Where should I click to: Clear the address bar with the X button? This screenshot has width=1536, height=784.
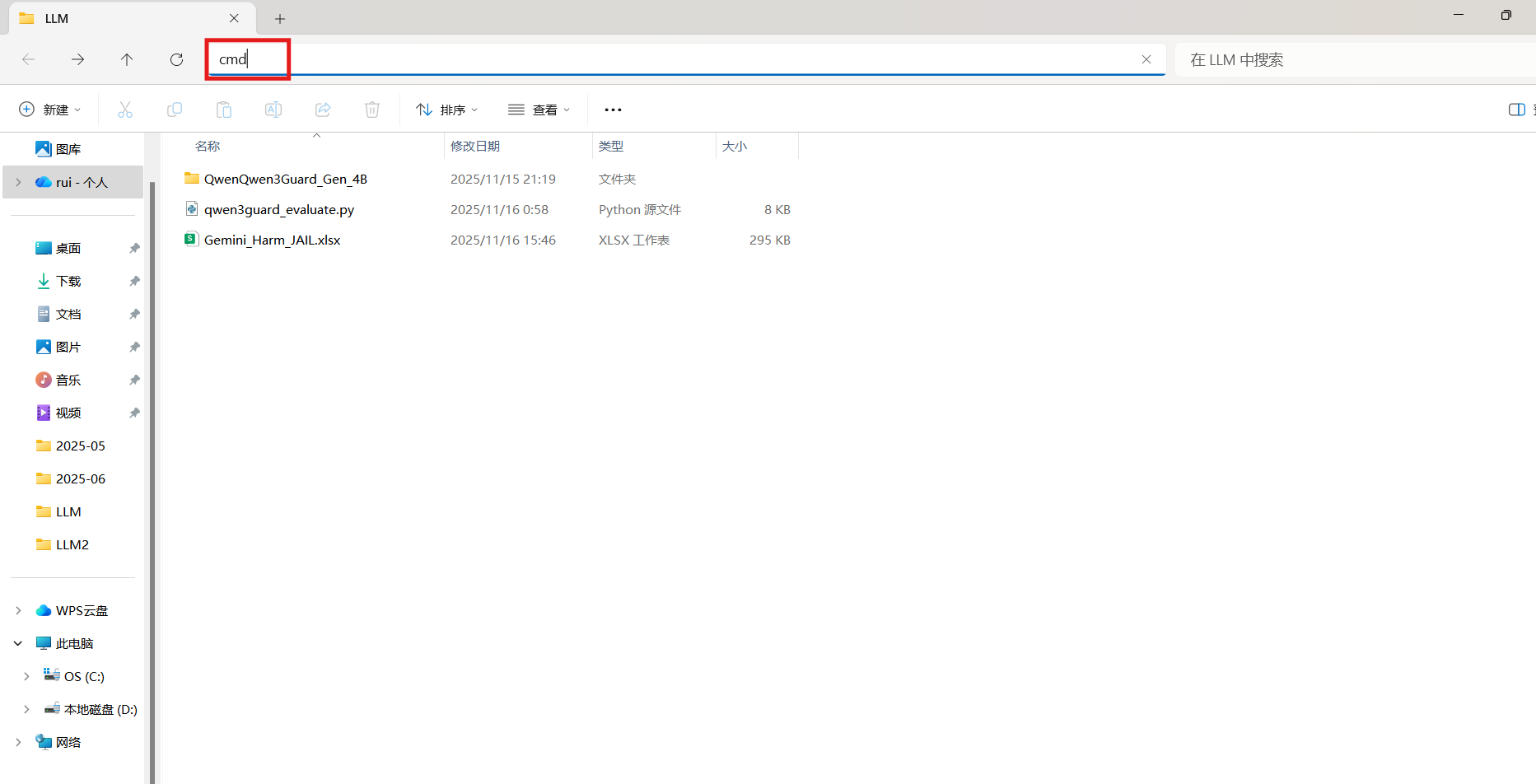click(1146, 58)
